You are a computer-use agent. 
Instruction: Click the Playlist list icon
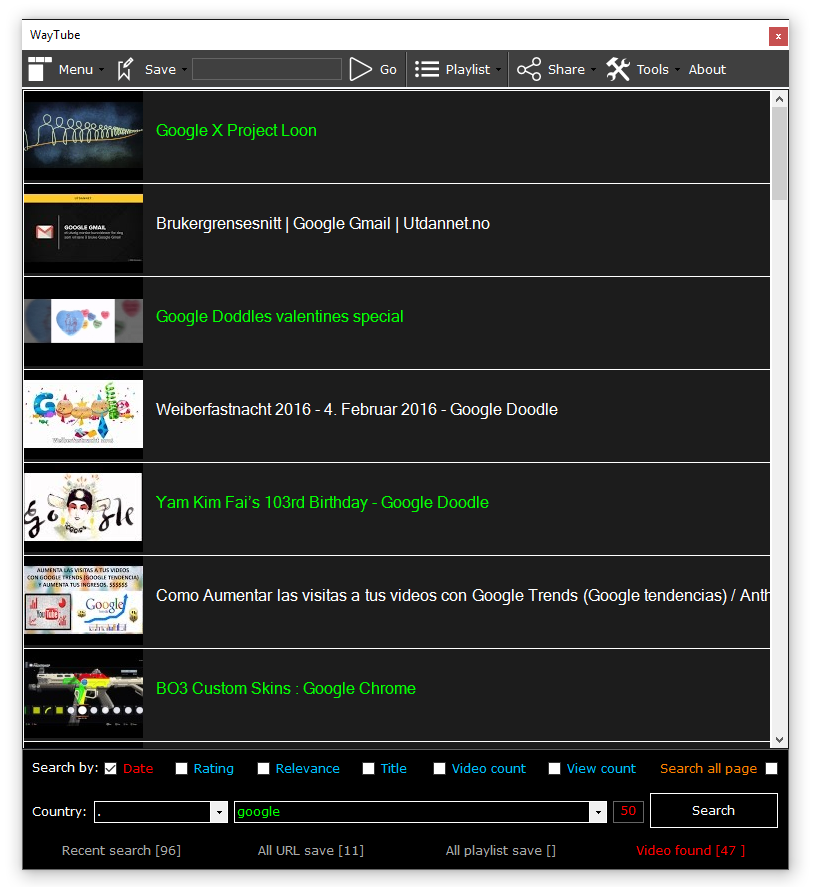pos(427,69)
